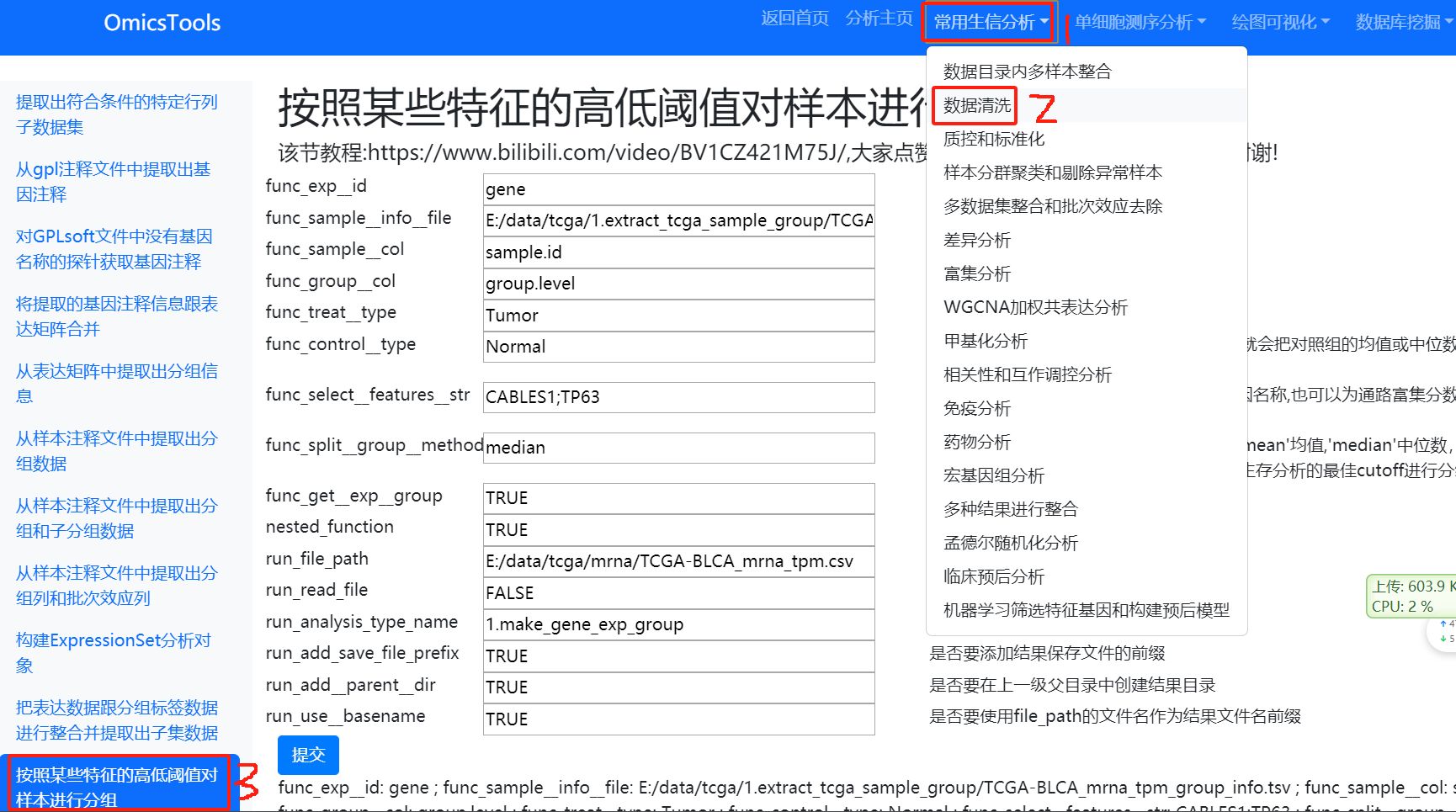Edit func_select__features__str field CABLES1;TP63

coord(678,397)
